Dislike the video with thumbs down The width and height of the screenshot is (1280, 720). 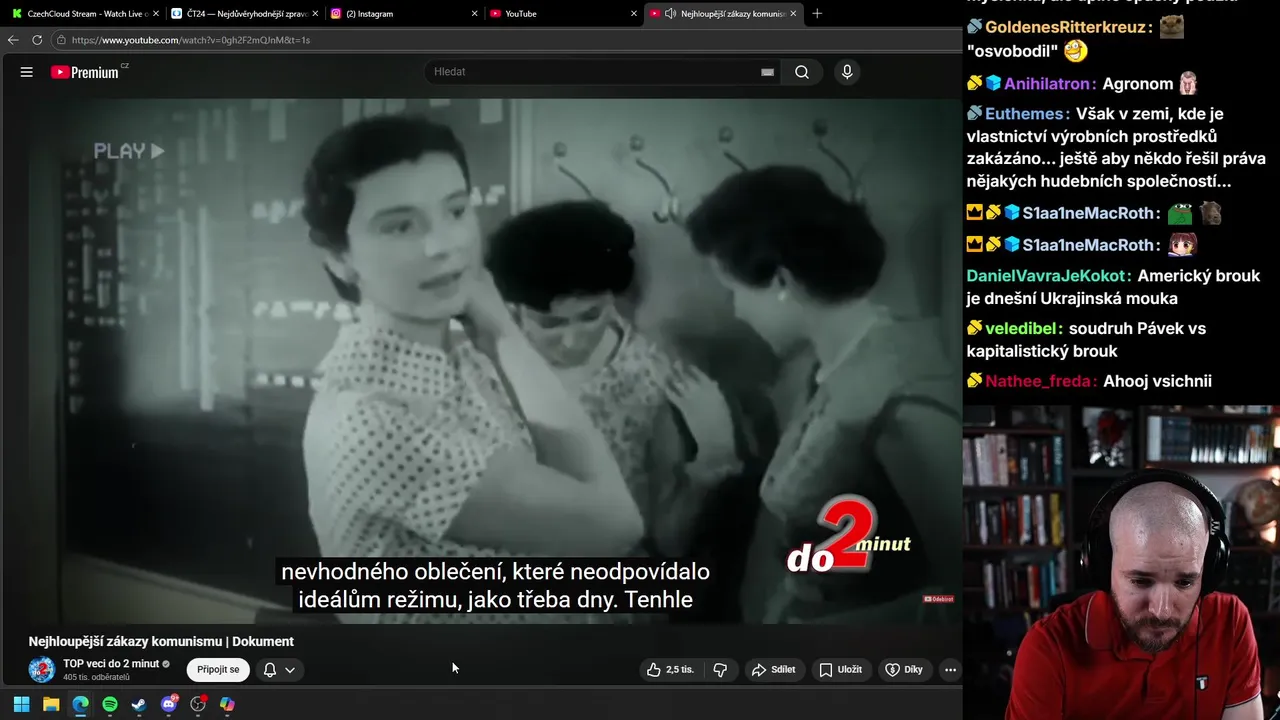pos(720,670)
